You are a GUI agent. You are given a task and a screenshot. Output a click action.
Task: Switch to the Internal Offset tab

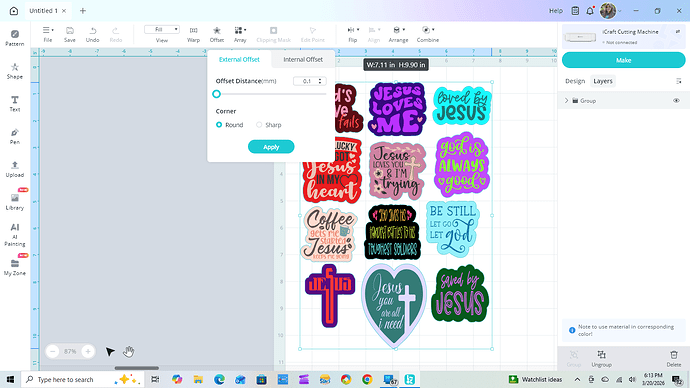303,59
